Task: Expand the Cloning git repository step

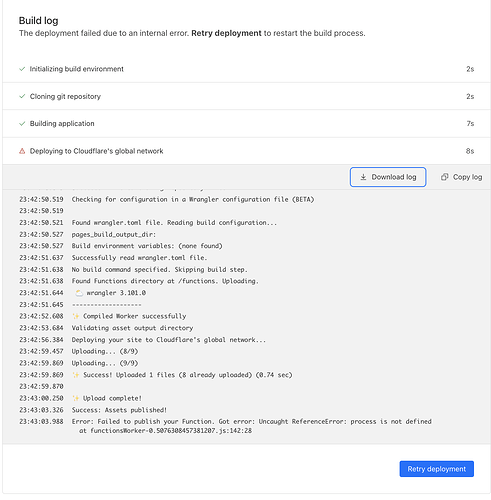Action: [246, 96]
